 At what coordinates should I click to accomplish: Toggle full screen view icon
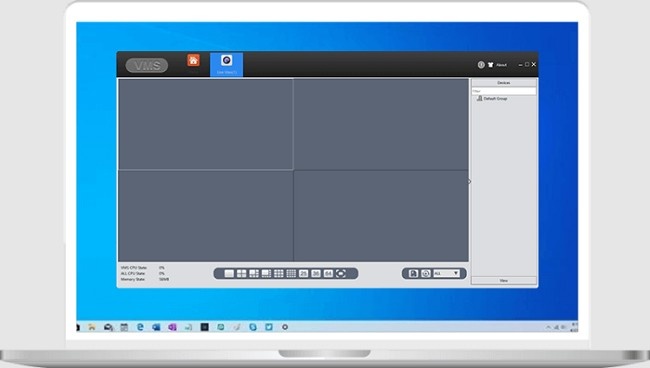click(341, 274)
